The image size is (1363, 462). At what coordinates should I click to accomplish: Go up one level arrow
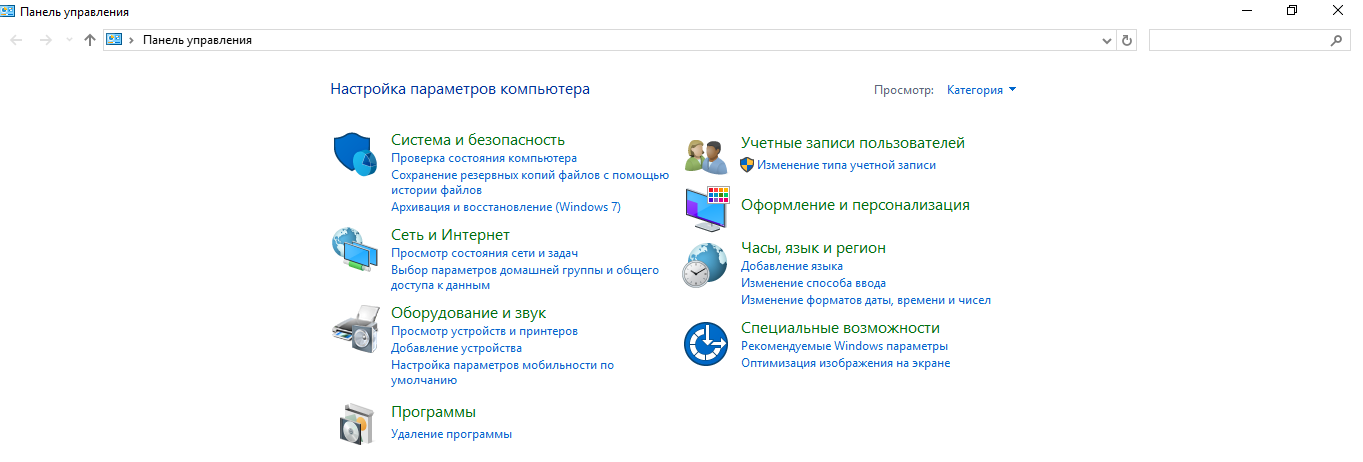(x=90, y=40)
